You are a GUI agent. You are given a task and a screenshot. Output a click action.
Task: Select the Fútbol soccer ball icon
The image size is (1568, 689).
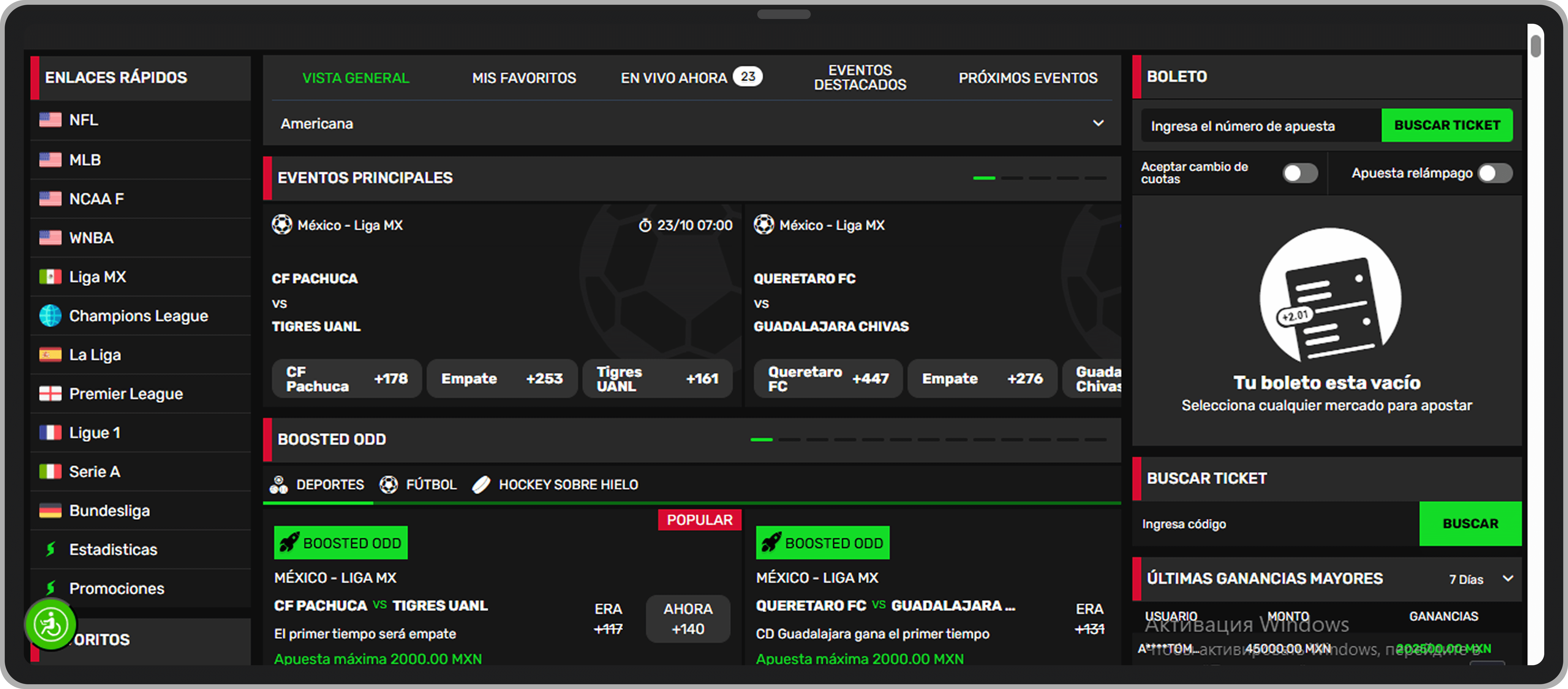tap(388, 484)
